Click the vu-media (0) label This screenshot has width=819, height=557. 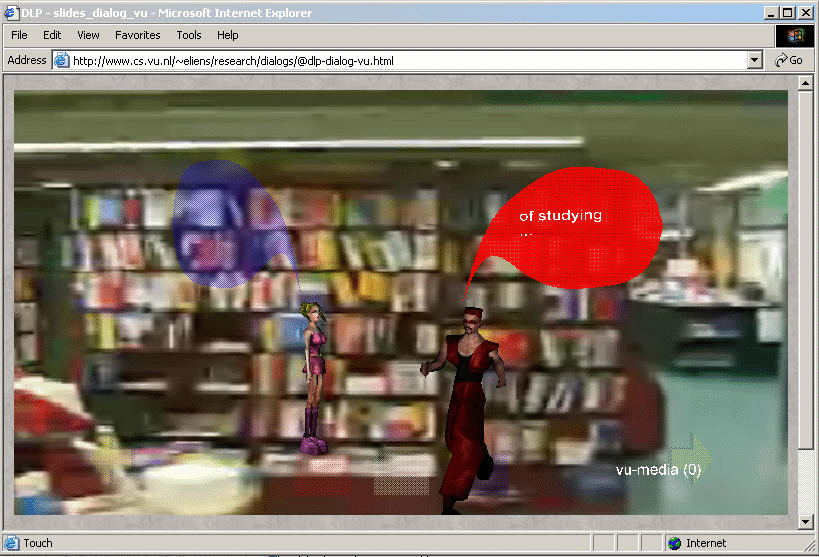point(658,469)
